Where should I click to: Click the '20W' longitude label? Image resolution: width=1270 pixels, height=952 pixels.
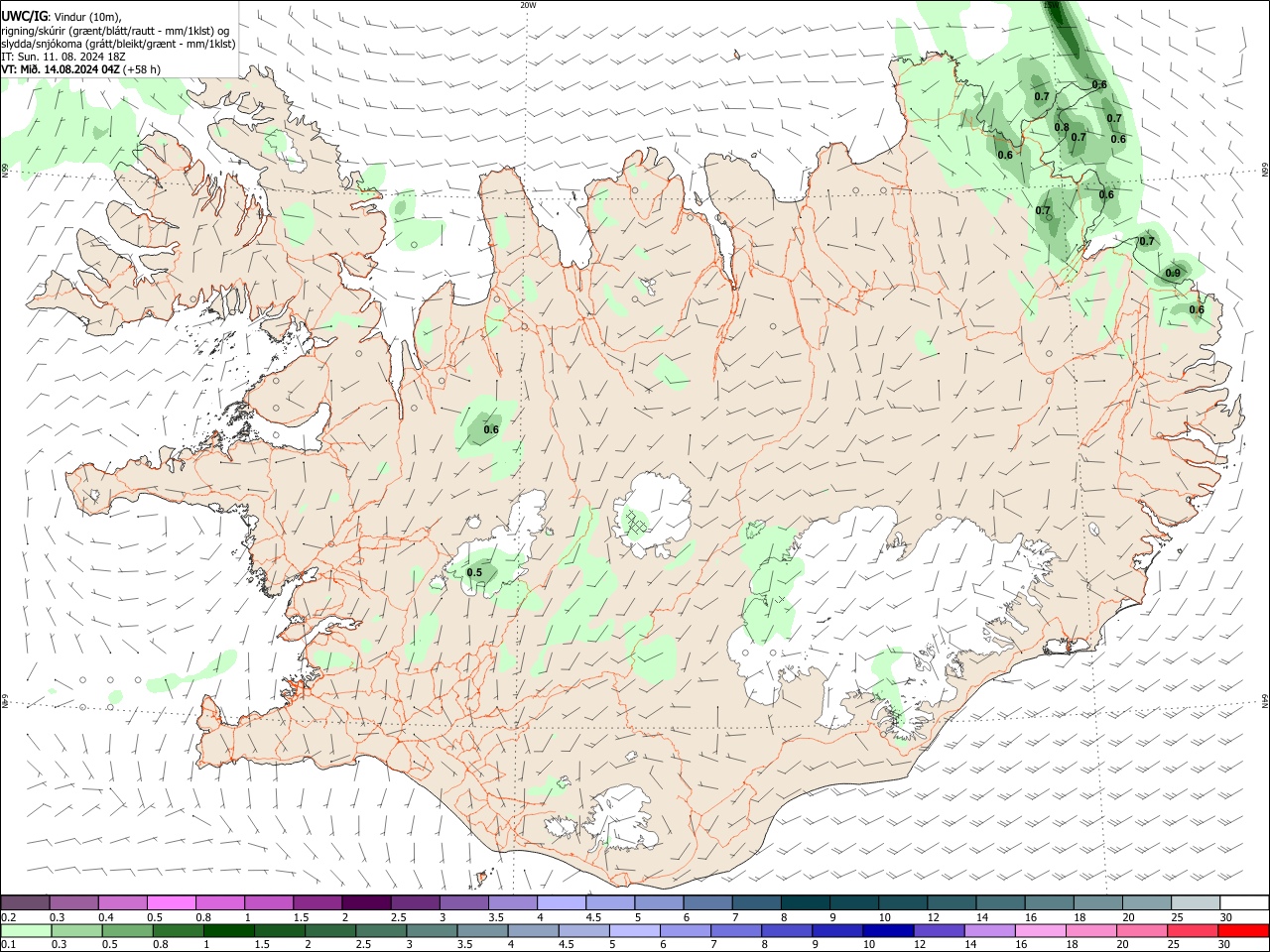point(528,5)
